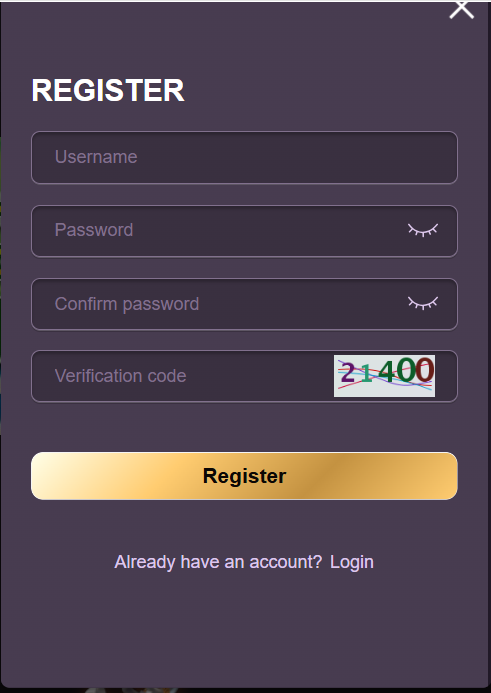Open the Login link
491x693 pixels.
tap(352, 562)
